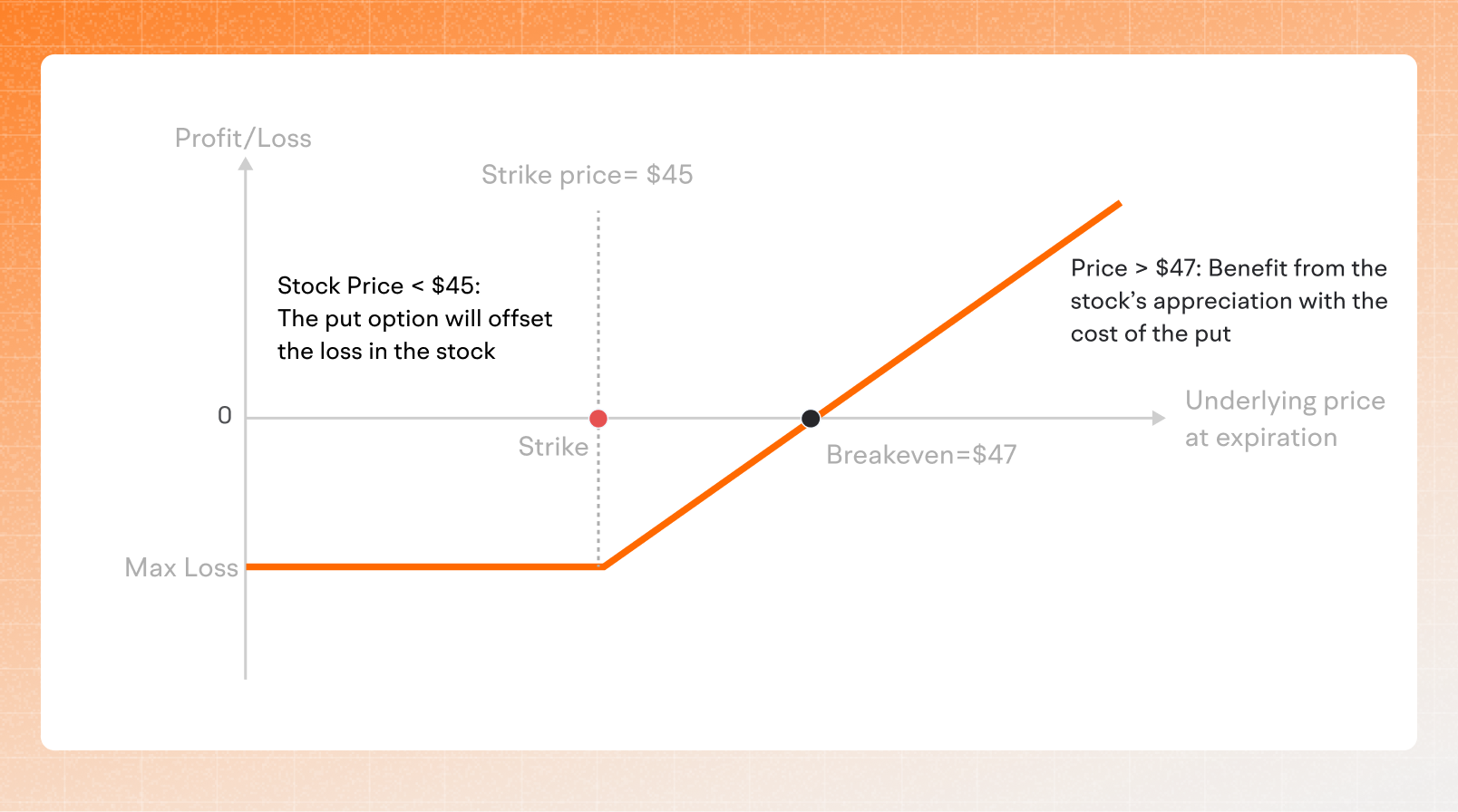Viewport: 1458px width, 812px height.
Task: Click the "Strike" label below the axis
Action: click(x=553, y=447)
